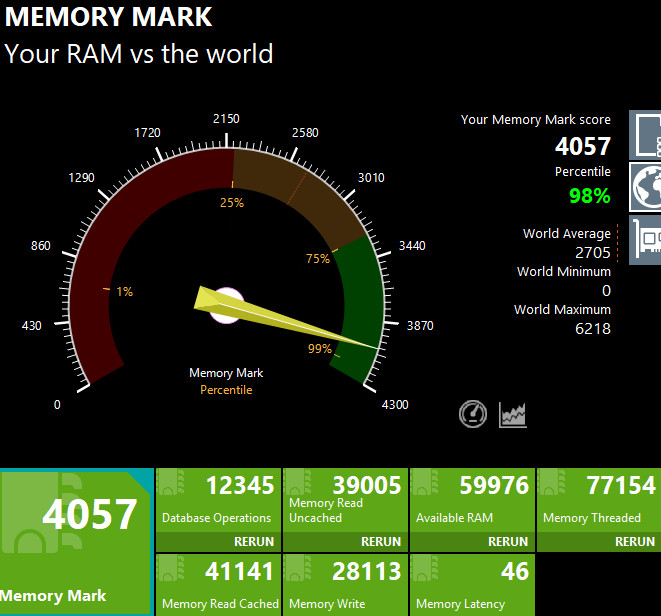Click the 25% marker on the gauge

232,203
